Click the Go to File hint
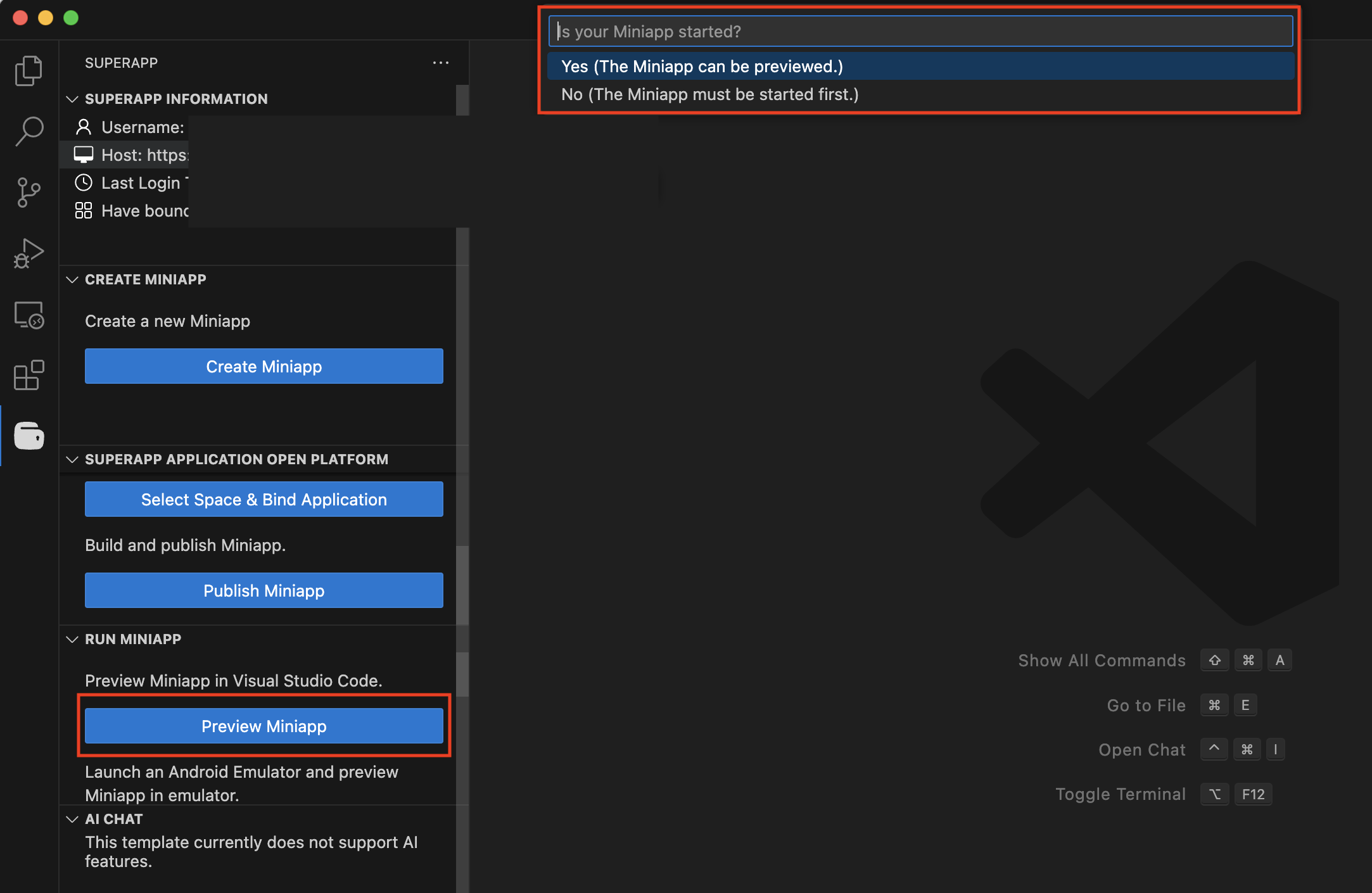 coord(1146,705)
